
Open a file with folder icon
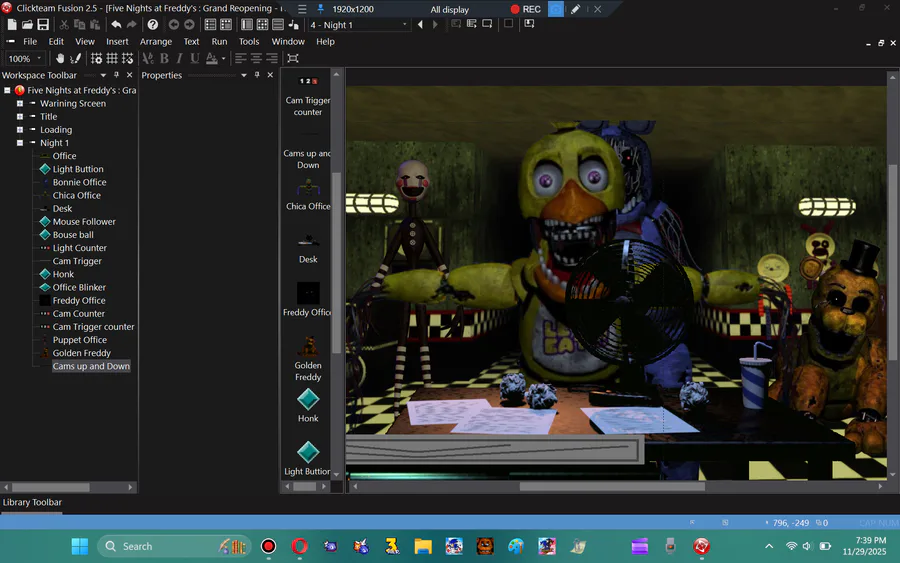(x=28, y=25)
